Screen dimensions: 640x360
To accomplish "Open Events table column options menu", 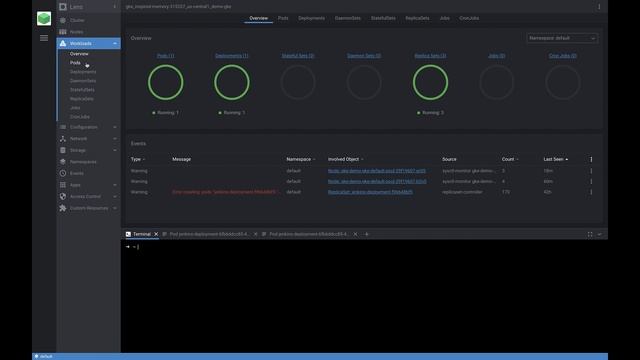I will [591, 159].
